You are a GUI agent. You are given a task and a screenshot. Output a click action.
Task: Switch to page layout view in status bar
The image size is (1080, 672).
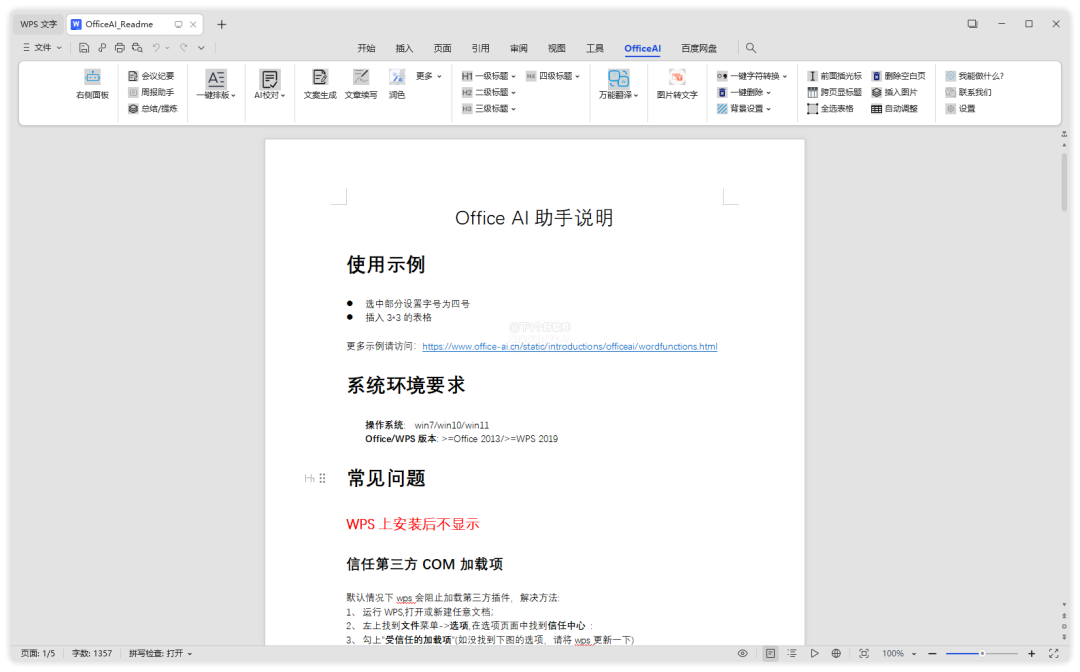(x=770, y=653)
